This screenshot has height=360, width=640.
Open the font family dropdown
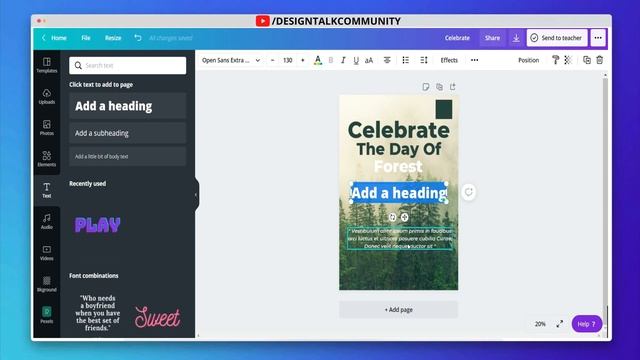pyautogui.click(x=231, y=60)
